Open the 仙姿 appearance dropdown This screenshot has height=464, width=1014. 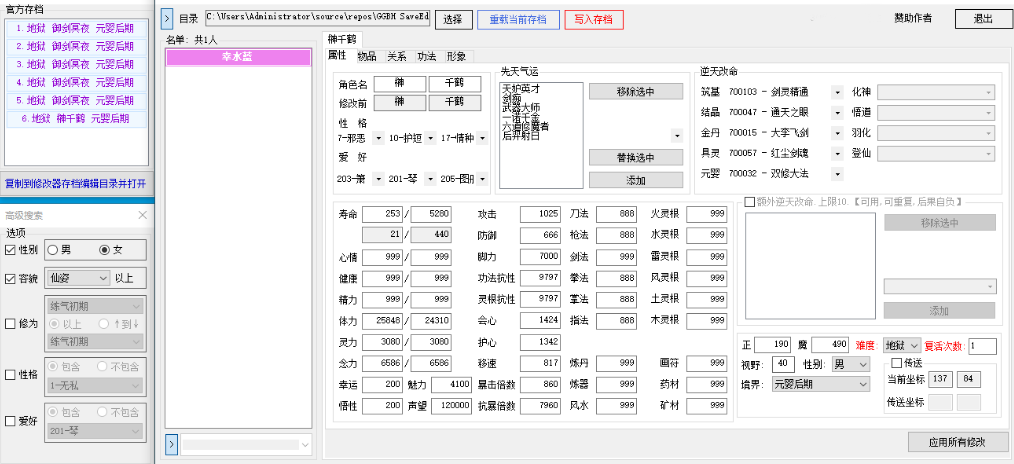[78, 278]
